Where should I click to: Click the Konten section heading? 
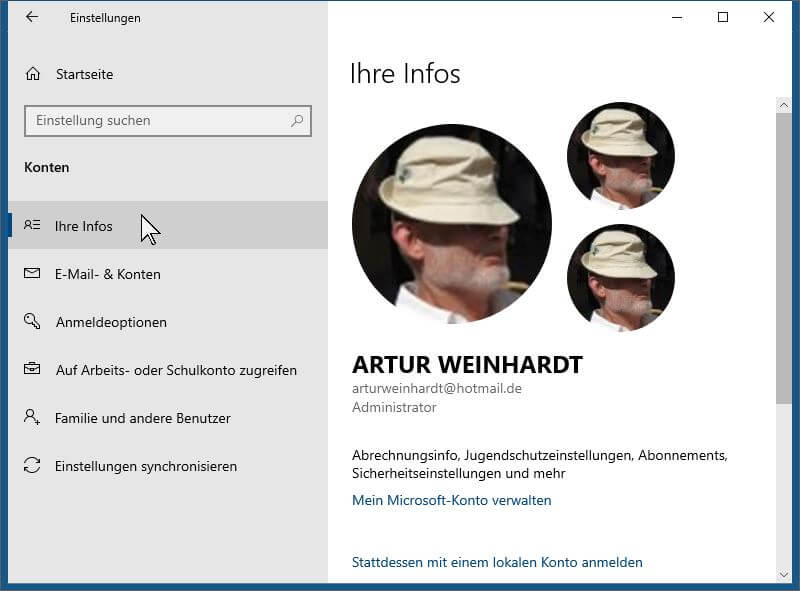[x=46, y=167]
